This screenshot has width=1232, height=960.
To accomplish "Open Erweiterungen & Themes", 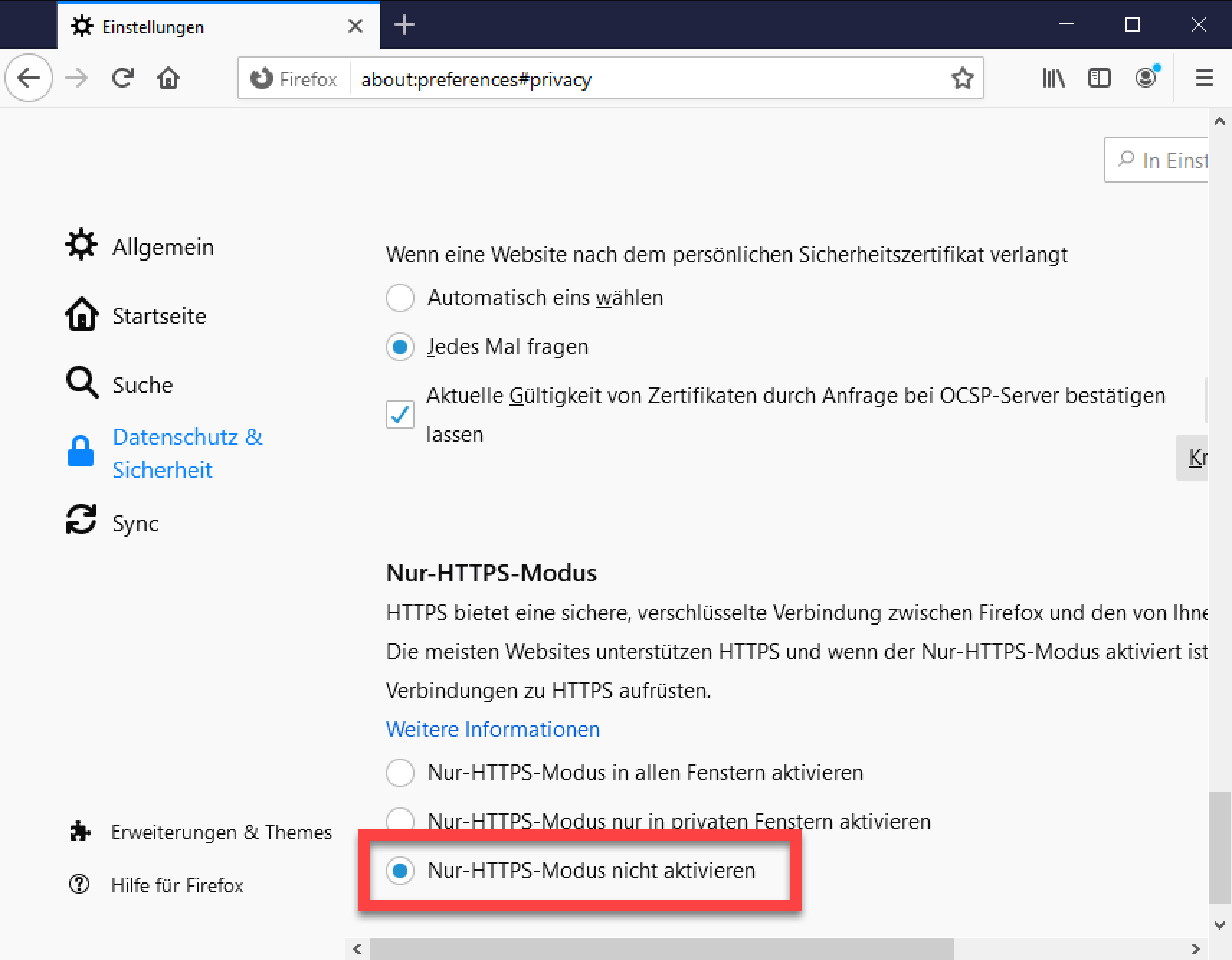I will (221, 833).
